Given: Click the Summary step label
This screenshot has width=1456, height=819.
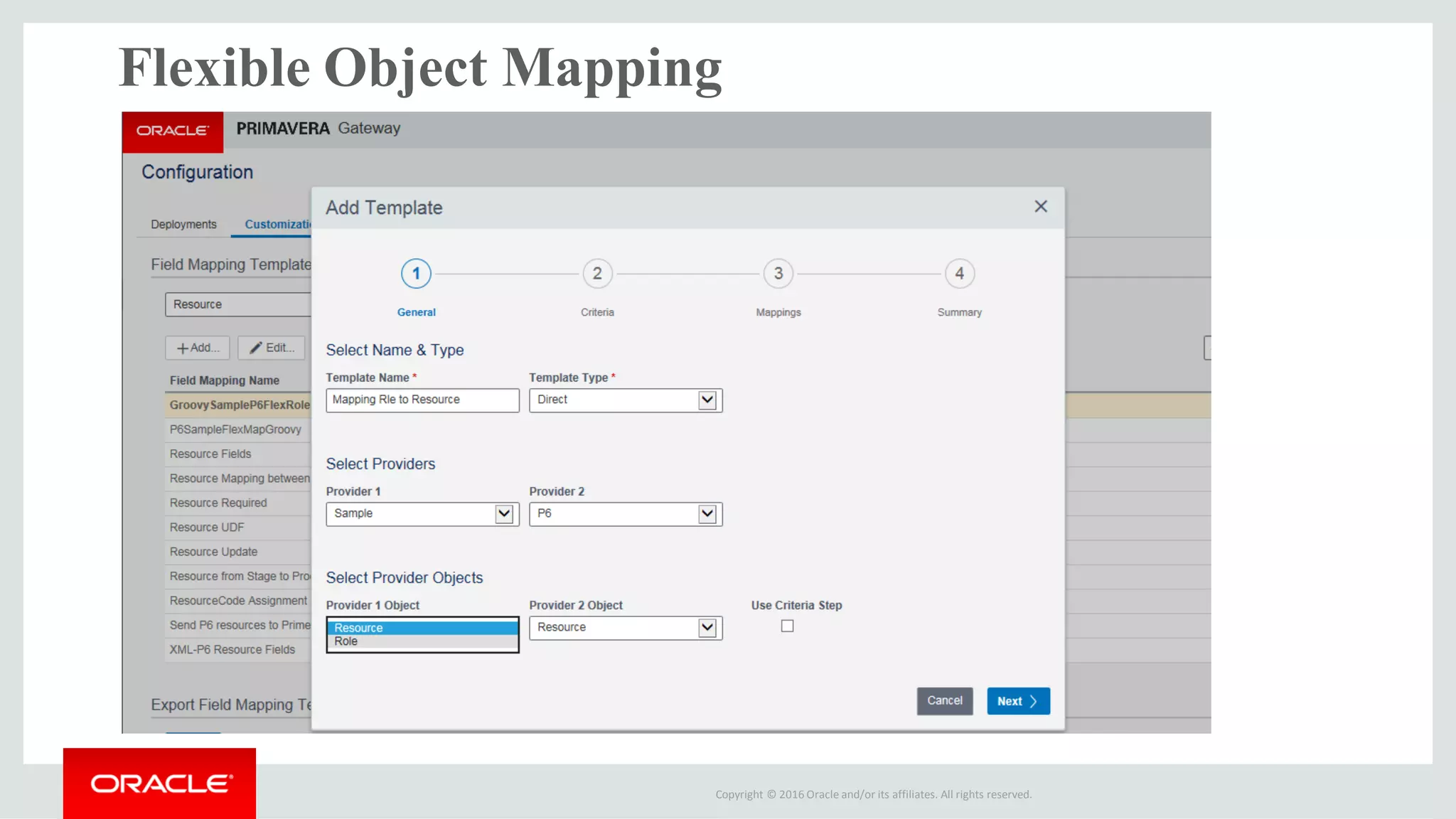Looking at the screenshot, I should [960, 312].
